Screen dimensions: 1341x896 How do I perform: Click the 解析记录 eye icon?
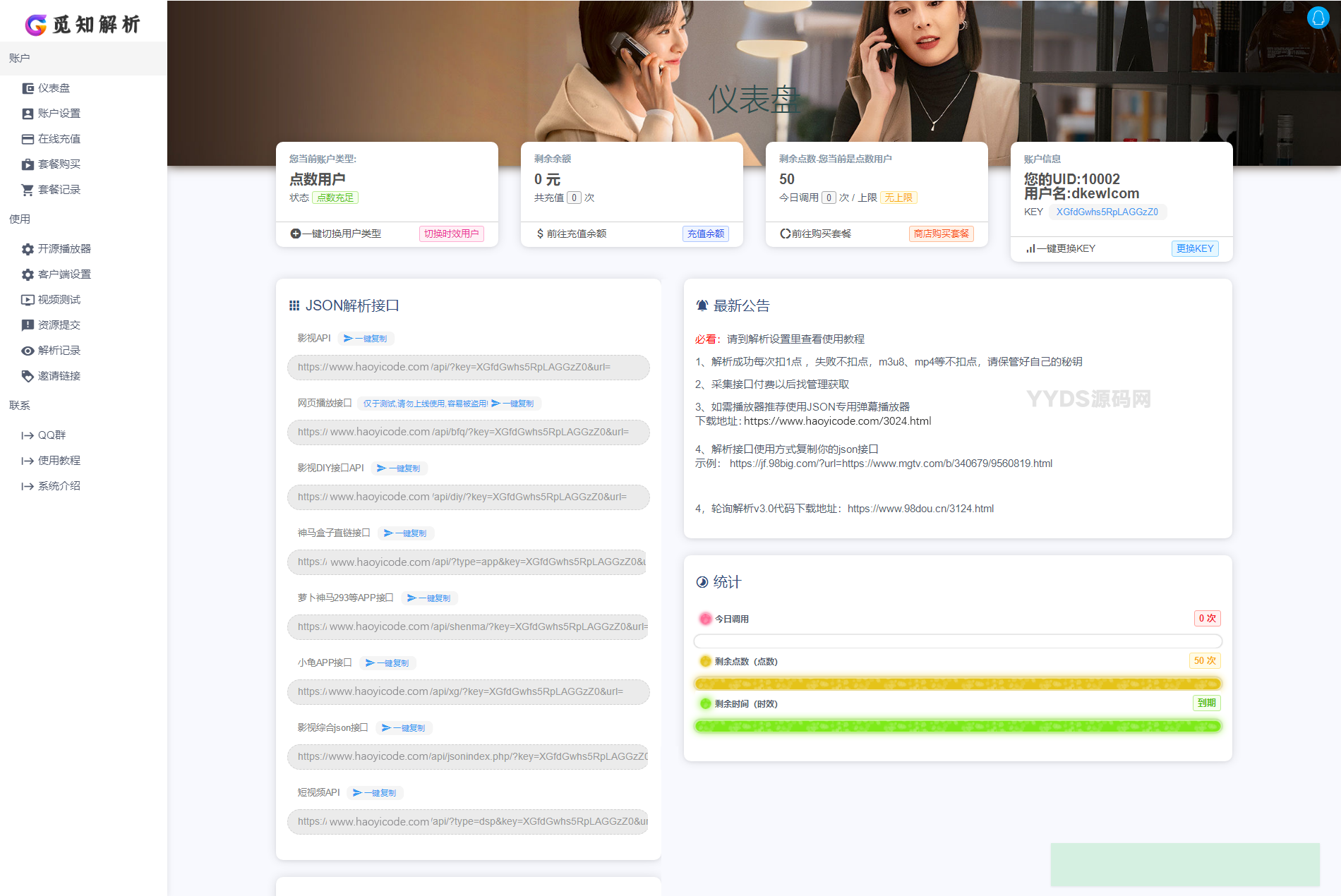tap(28, 351)
